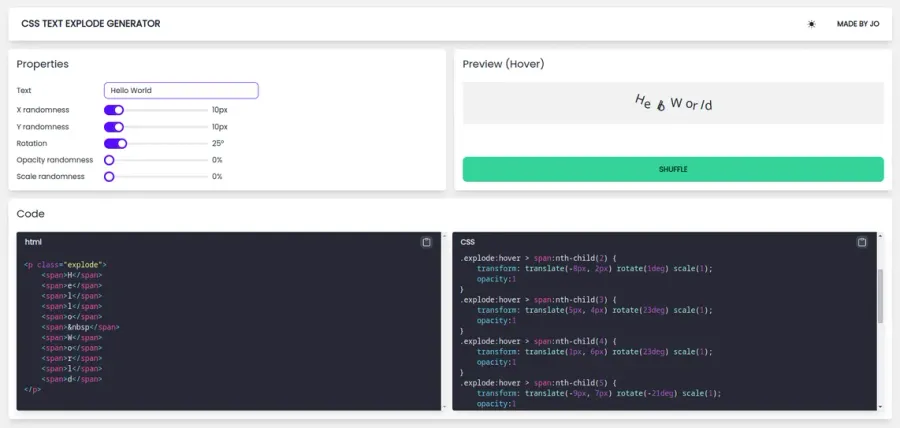This screenshot has height=428, width=900.
Task: Click the Opacity randomness label
Action: (x=55, y=160)
